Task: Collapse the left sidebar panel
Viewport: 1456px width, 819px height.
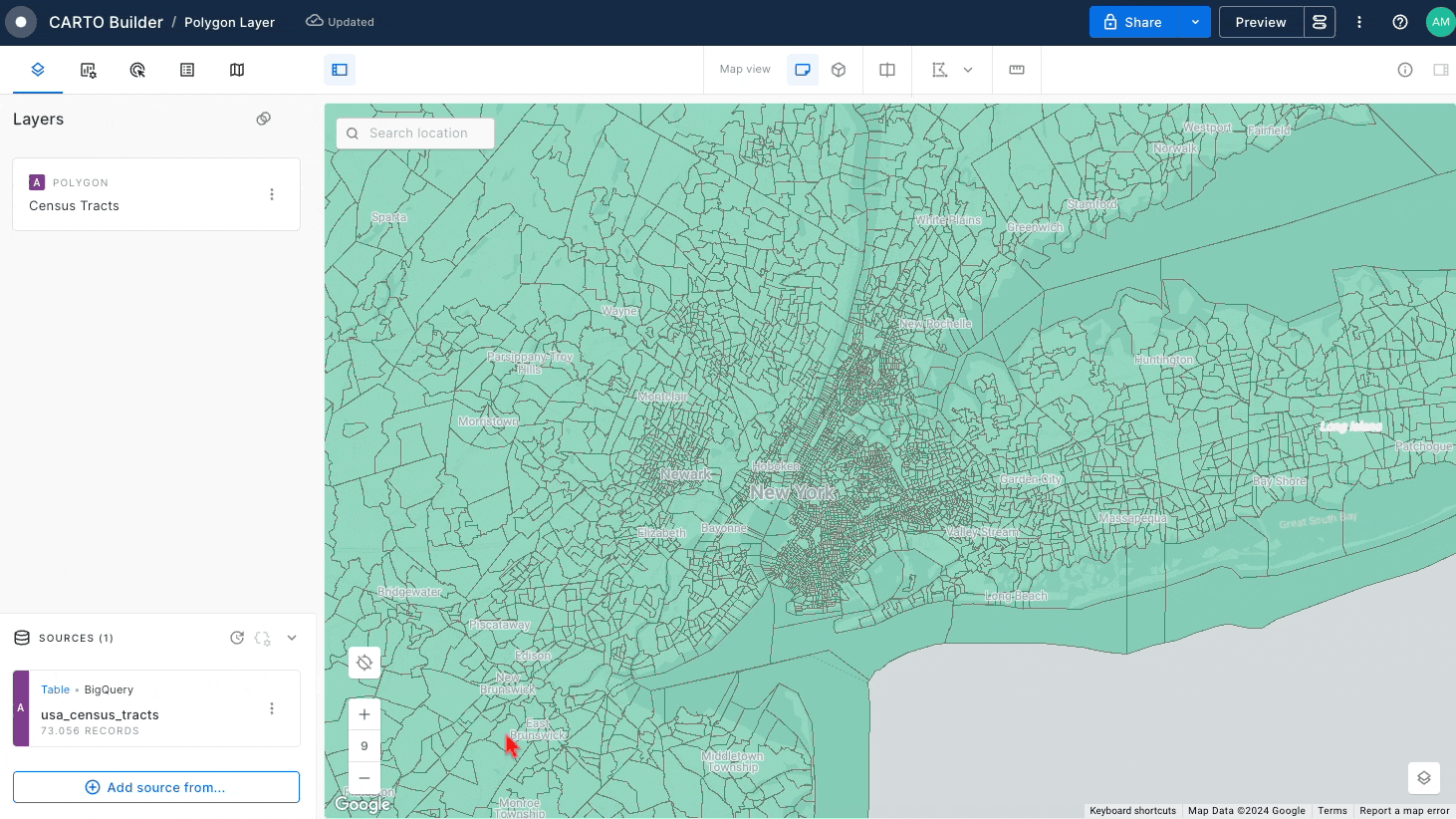Action: click(340, 70)
